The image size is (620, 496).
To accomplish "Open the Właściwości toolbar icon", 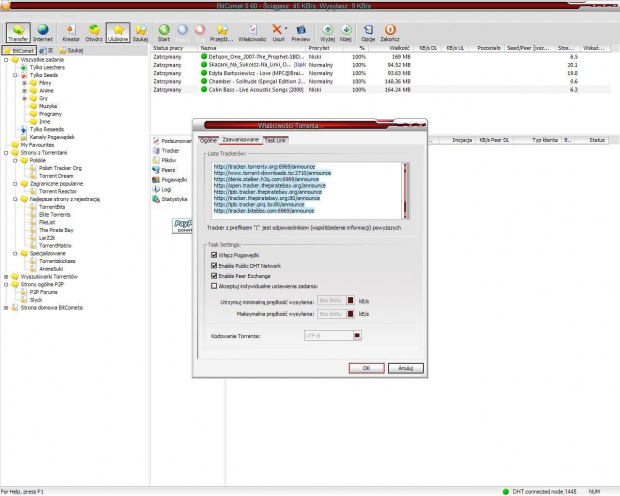I will [252, 32].
